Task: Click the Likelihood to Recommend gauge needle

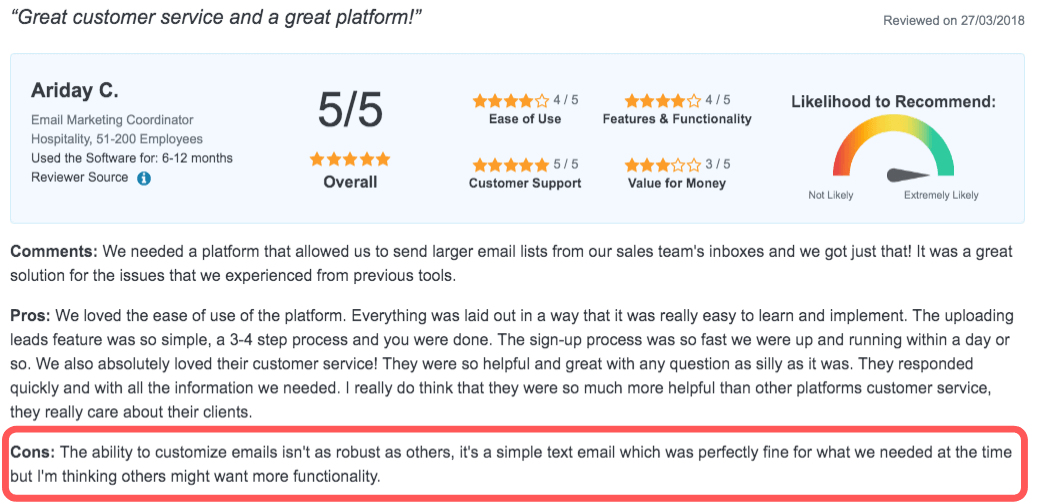Action: coord(909,175)
